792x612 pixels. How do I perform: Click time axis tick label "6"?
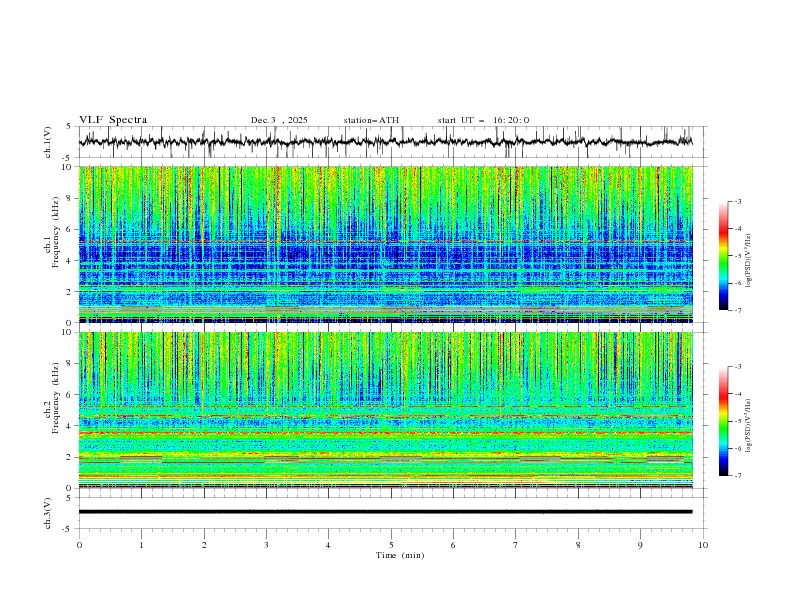tap(453, 545)
